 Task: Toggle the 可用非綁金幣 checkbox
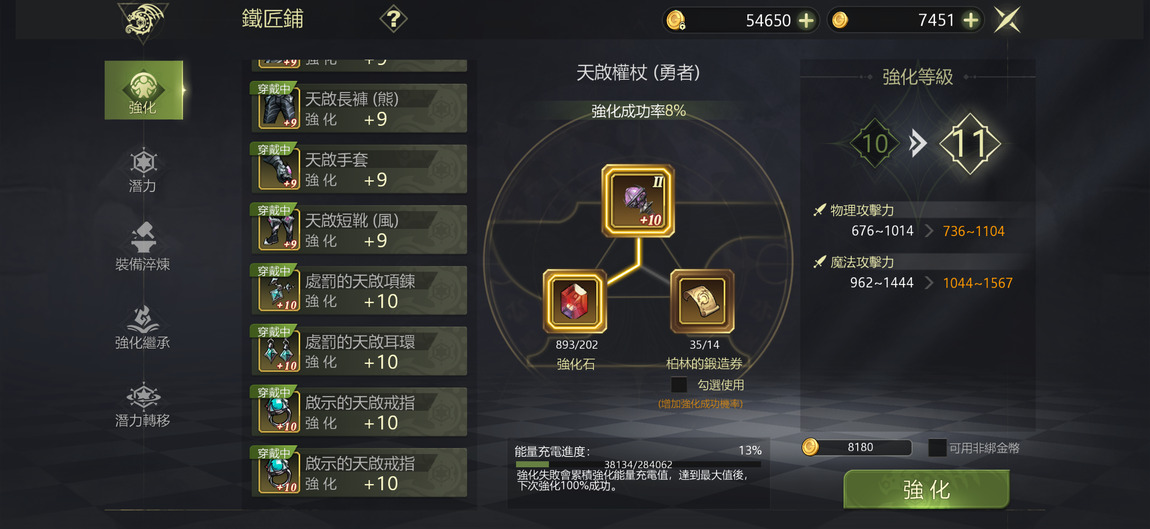[x=937, y=448]
